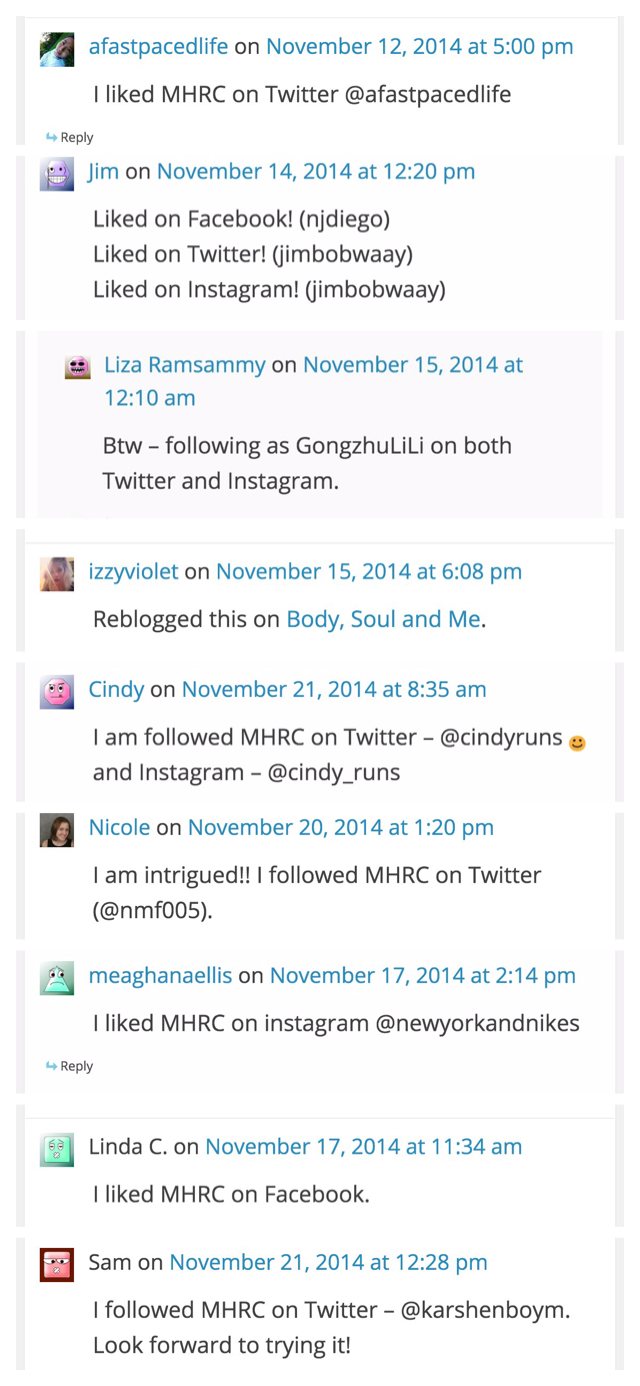Click Linda C.'s green square avatar
The width and height of the screenshot is (640, 1386).
click(x=57, y=1149)
